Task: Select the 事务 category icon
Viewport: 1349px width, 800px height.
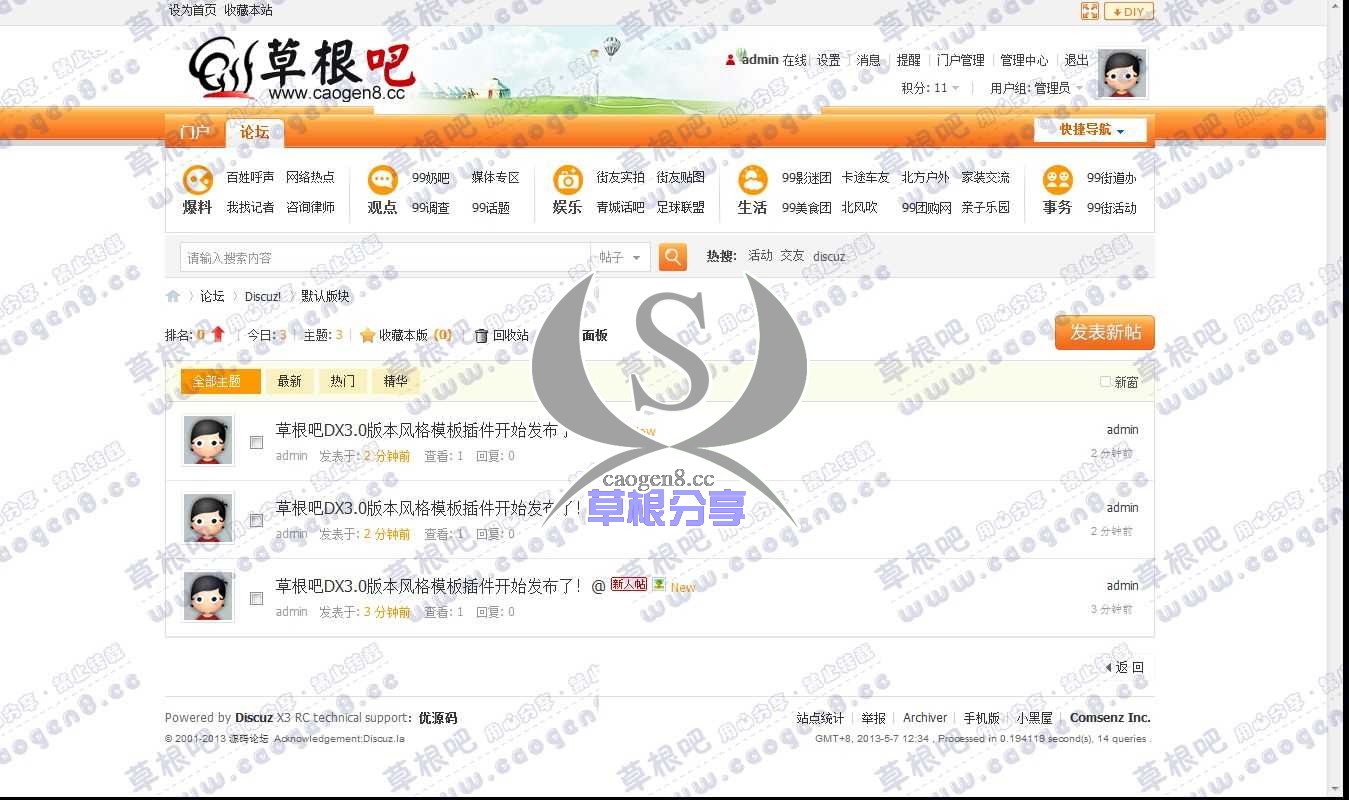Action: [x=1057, y=181]
